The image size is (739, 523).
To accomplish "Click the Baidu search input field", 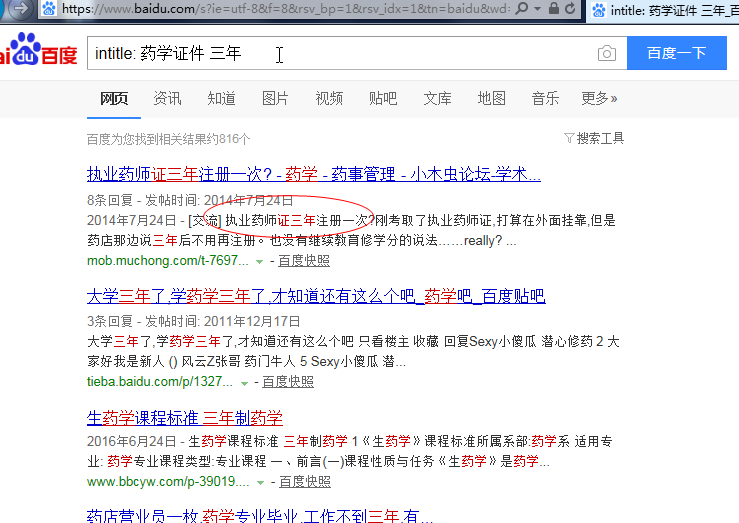I will [357, 53].
